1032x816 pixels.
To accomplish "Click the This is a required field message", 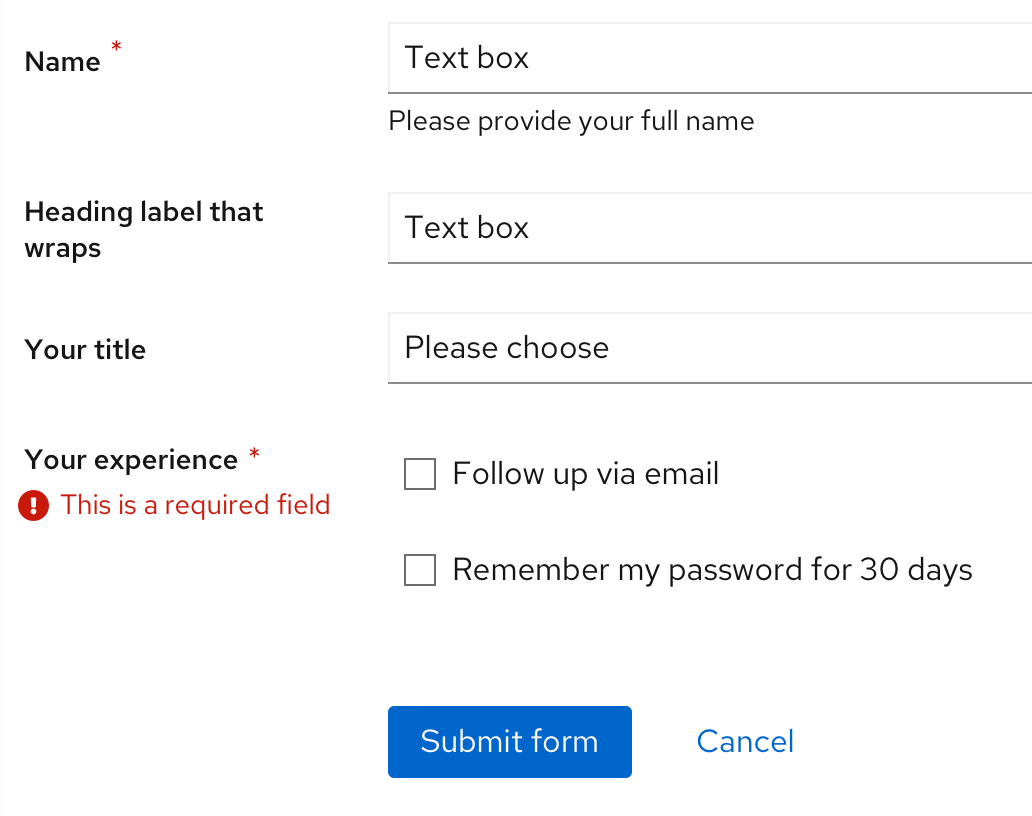I will 196,505.
